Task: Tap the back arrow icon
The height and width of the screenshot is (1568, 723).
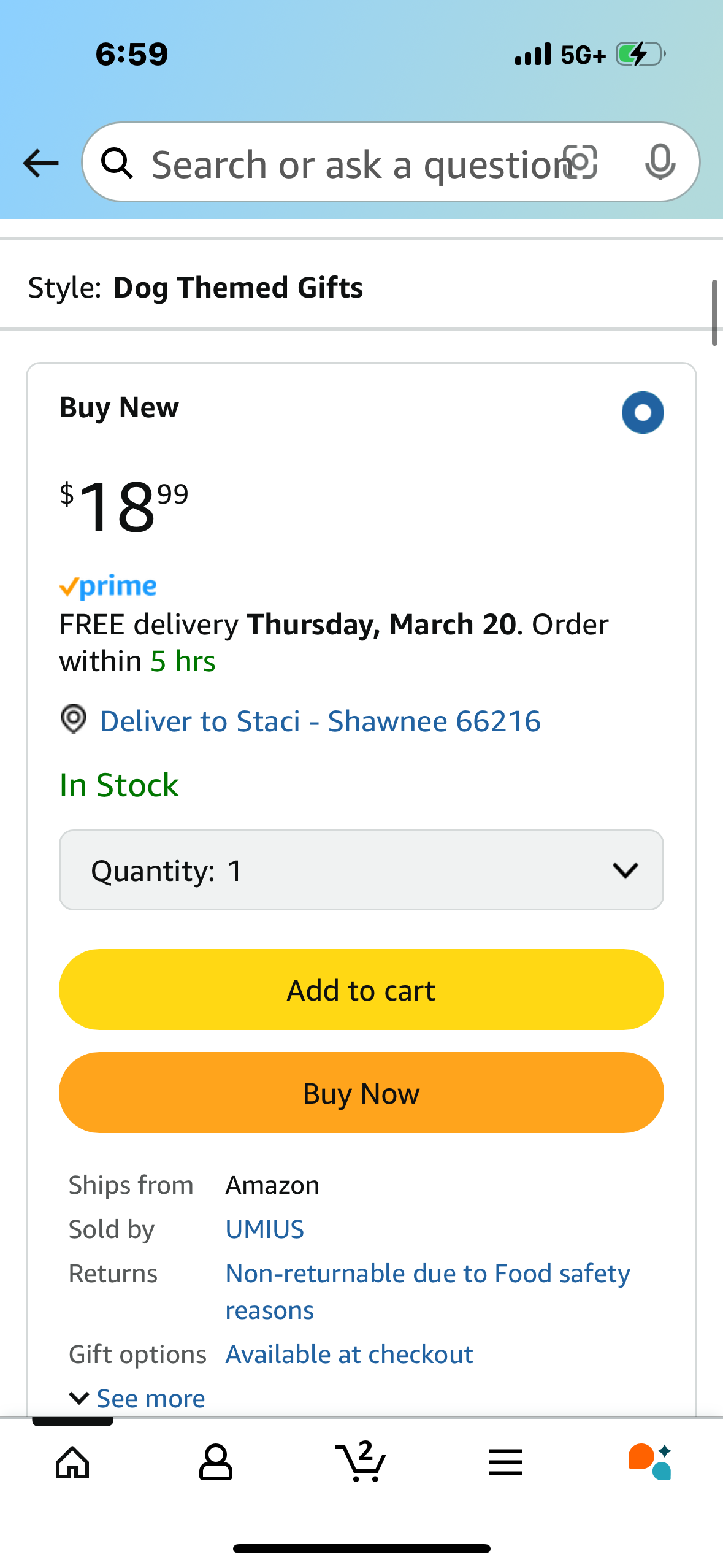Action: [40, 163]
